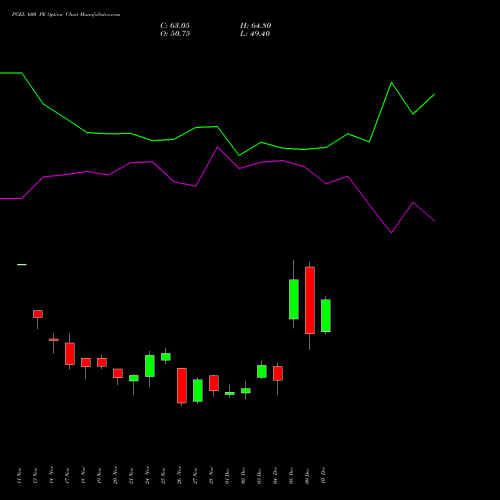The width and height of the screenshot is (500, 500).
Task: Click the open value O: 50.75
Action: click(175, 34)
